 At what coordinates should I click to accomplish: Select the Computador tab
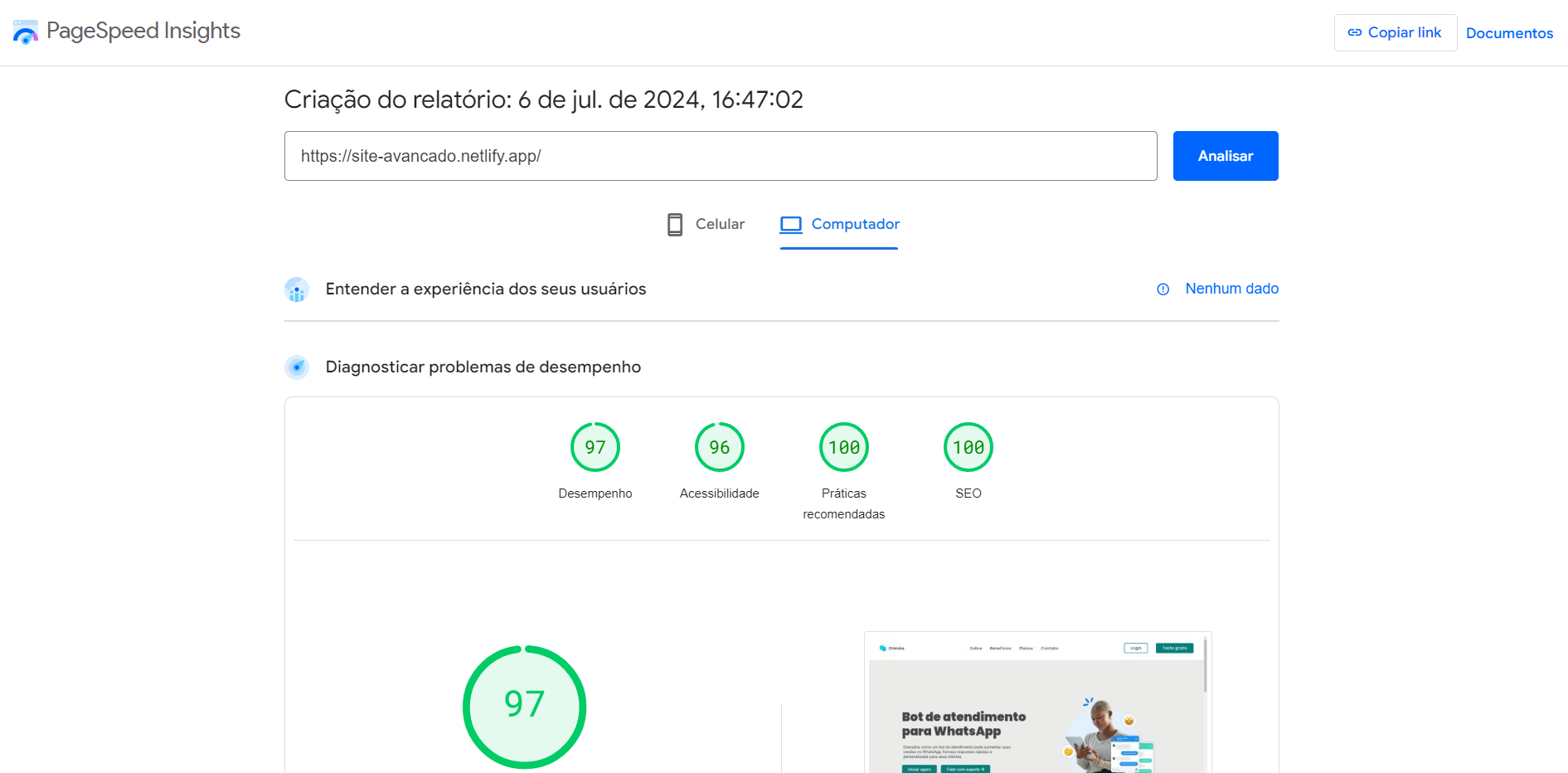(x=855, y=225)
